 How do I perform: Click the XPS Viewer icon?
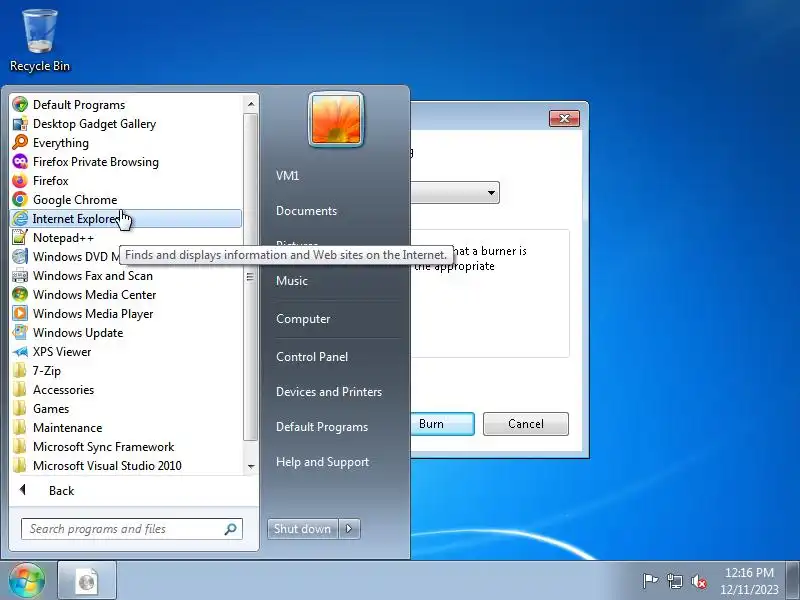pyautogui.click(x=20, y=352)
